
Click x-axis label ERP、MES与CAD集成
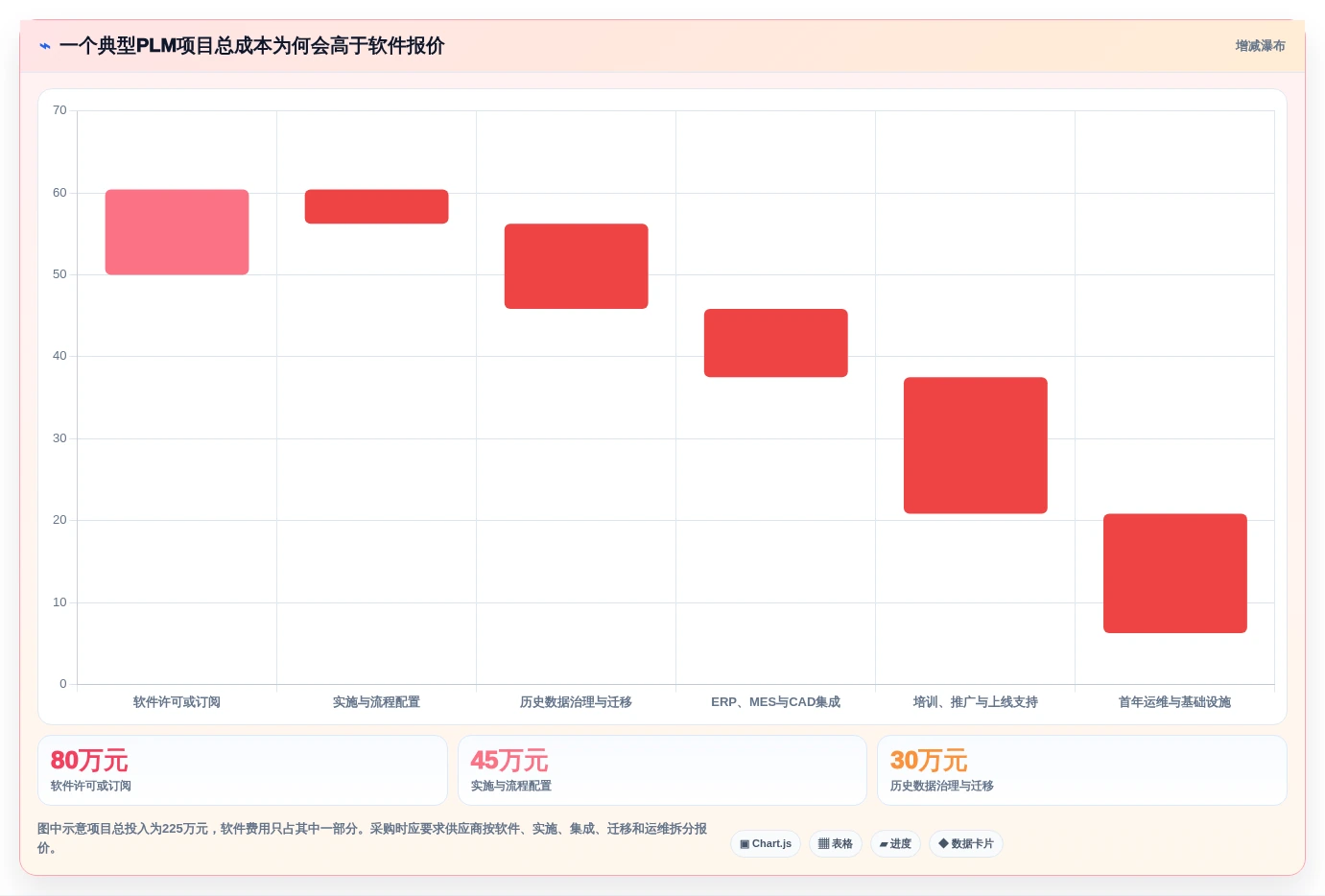[775, 702]
